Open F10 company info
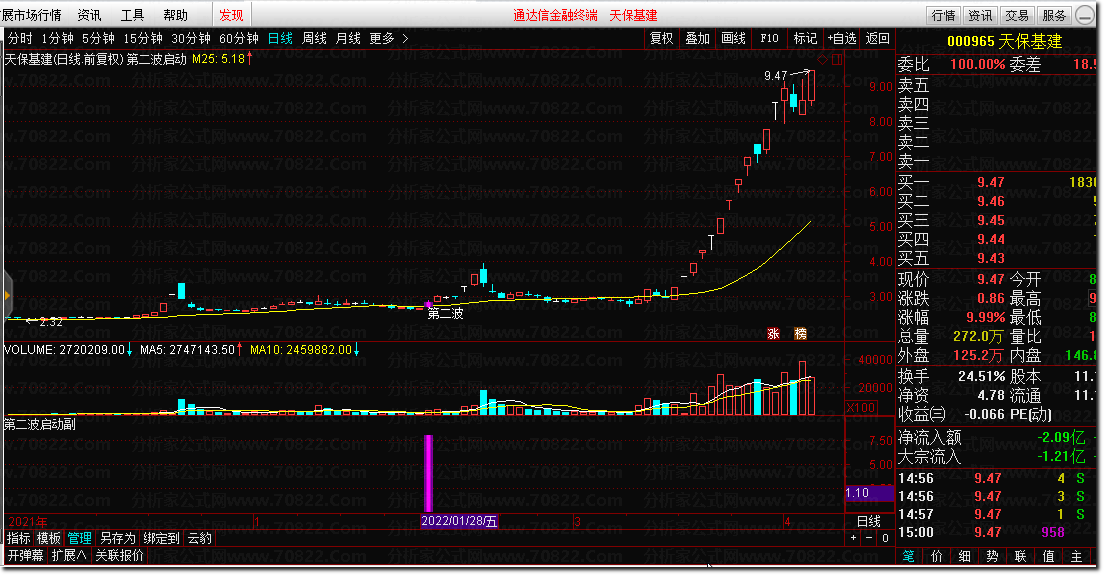 click(x=770, y=38)
